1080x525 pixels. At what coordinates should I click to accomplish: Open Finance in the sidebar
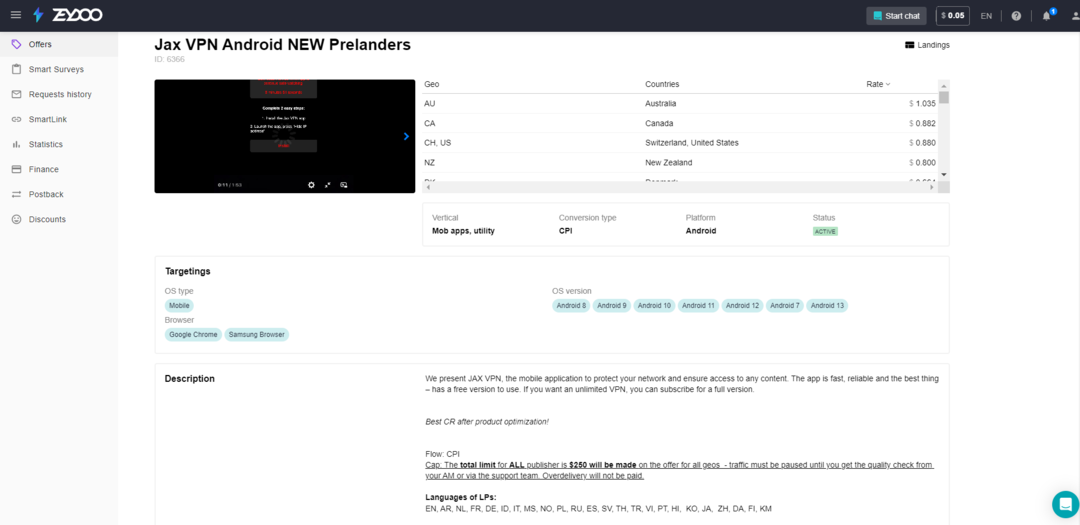[x=59, y=169]
